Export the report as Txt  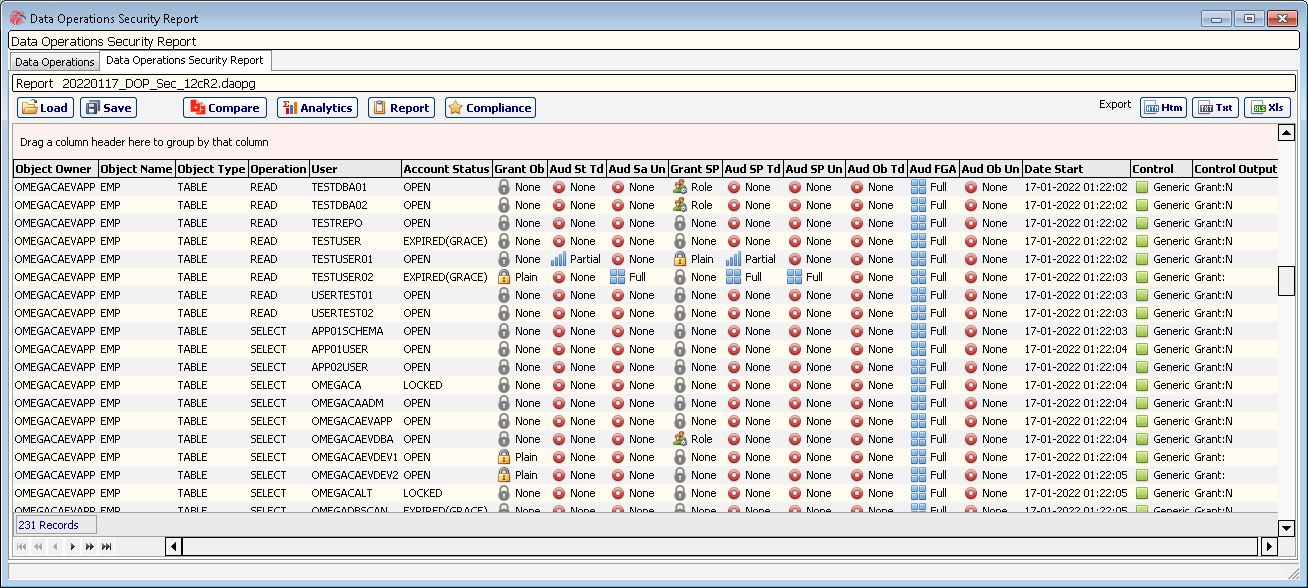1215,107
